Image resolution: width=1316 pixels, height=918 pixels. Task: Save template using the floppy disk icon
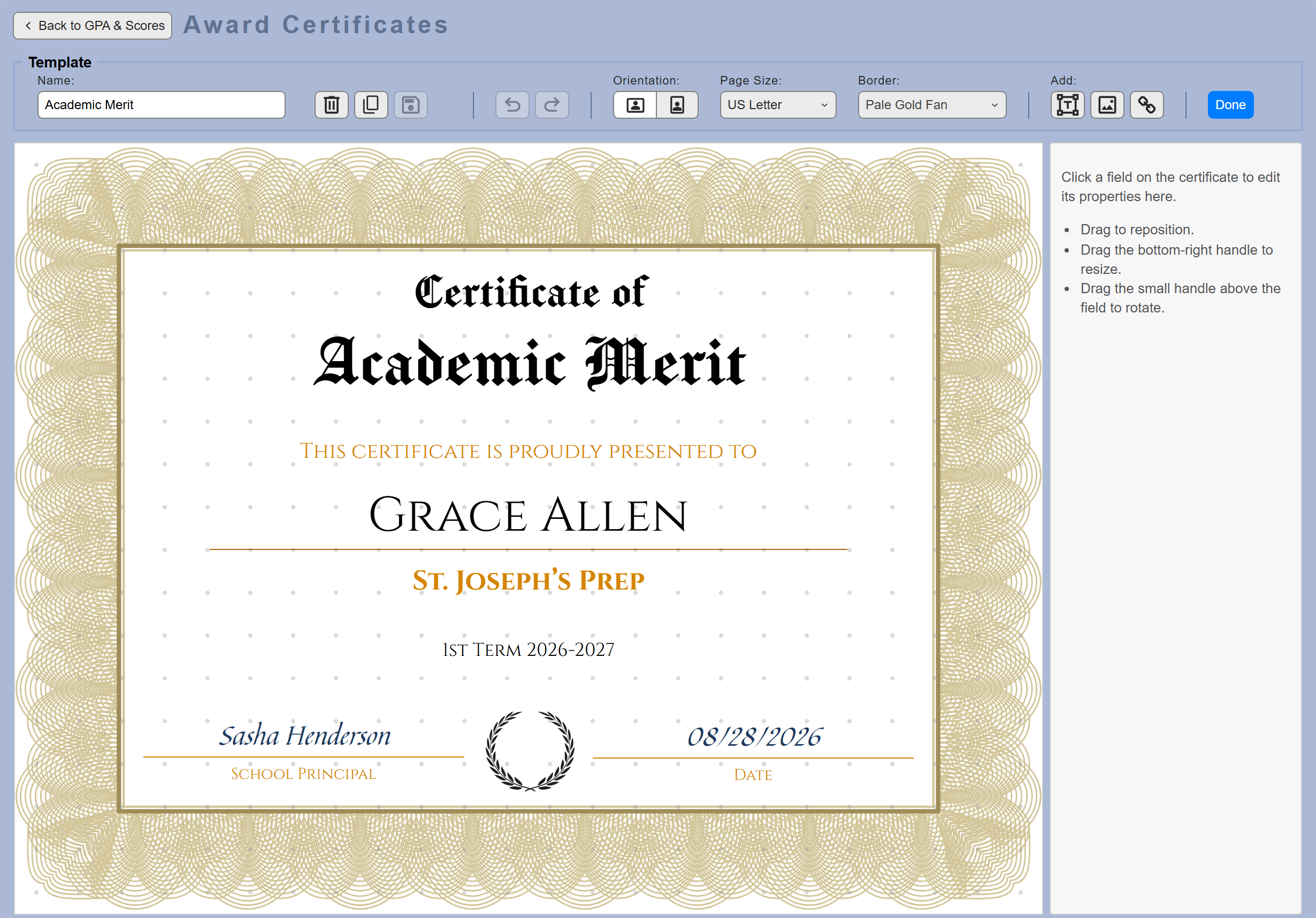410,105
